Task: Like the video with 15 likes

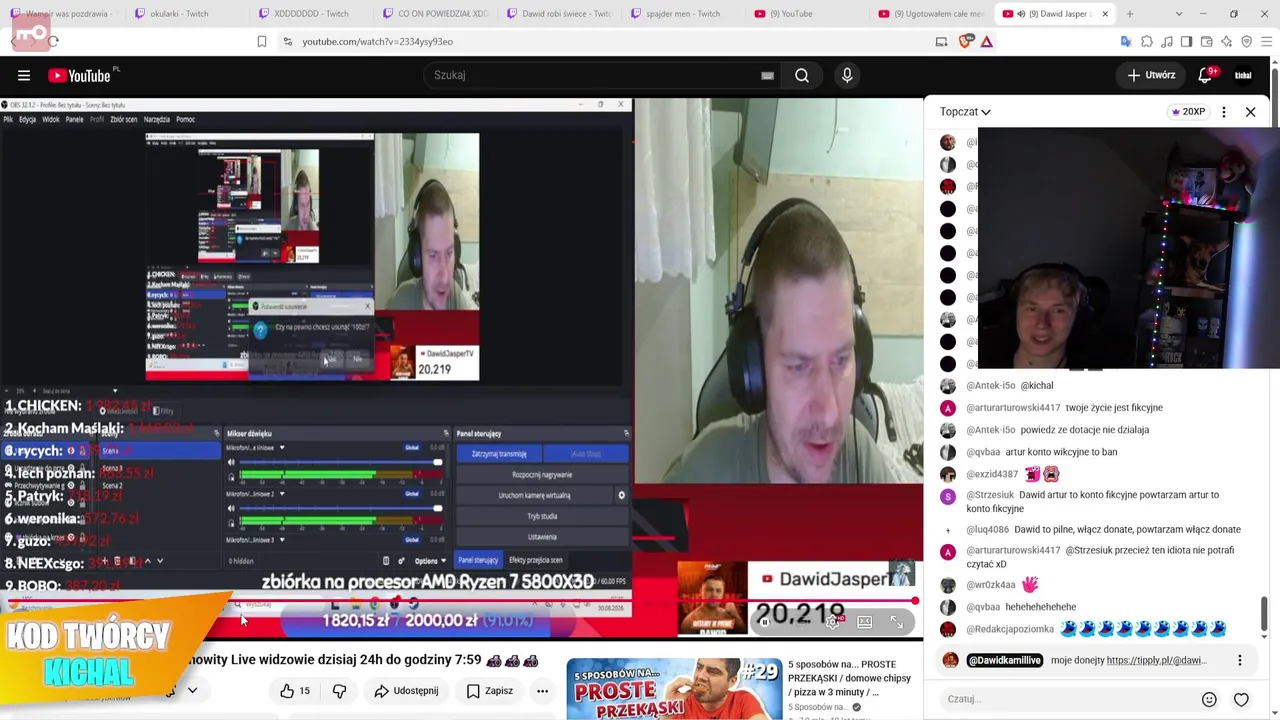Action: (297, 691)
